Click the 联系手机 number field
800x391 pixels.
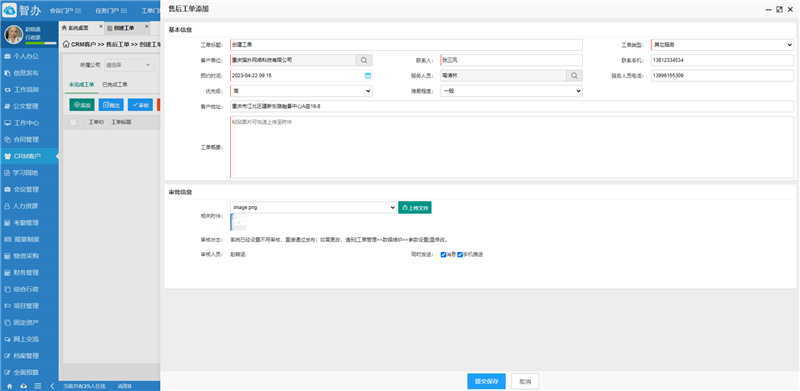[722, 60]
